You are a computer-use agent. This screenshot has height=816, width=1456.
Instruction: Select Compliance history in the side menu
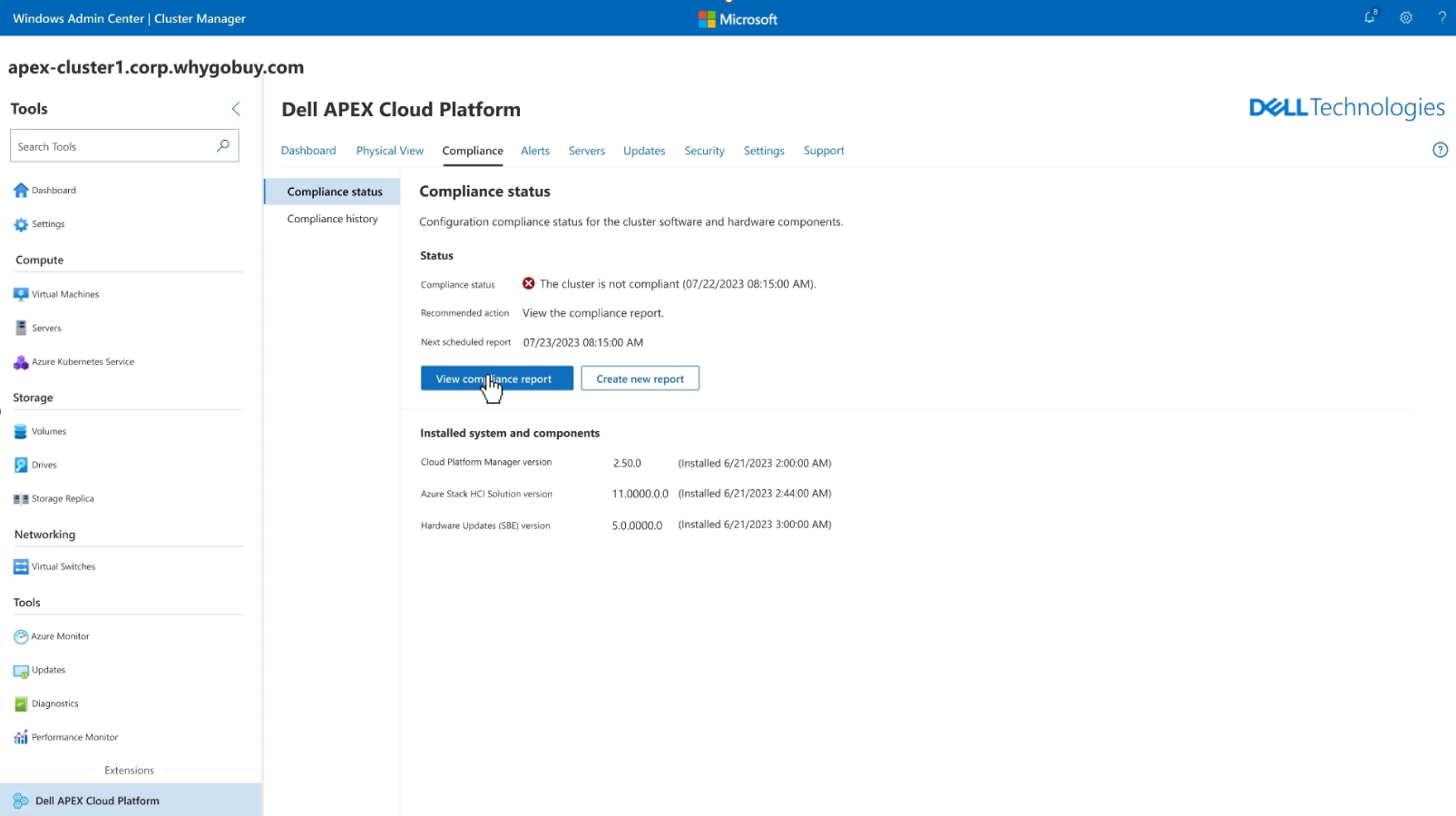tap(332, 219)
